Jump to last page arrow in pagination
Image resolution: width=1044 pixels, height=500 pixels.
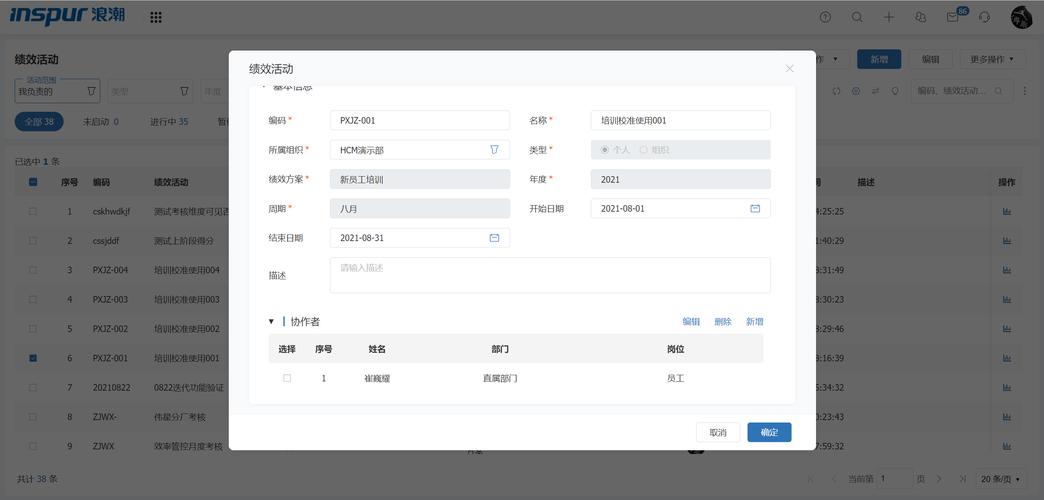click(962, 479)
